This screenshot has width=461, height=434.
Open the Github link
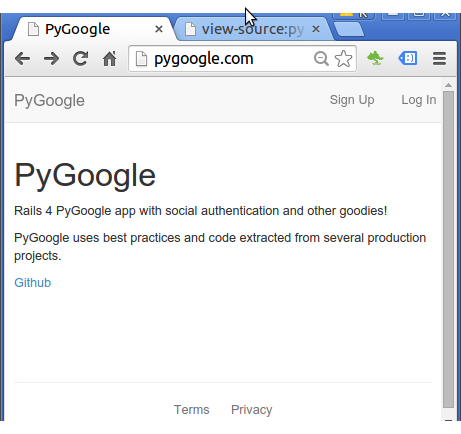(33, 283)
